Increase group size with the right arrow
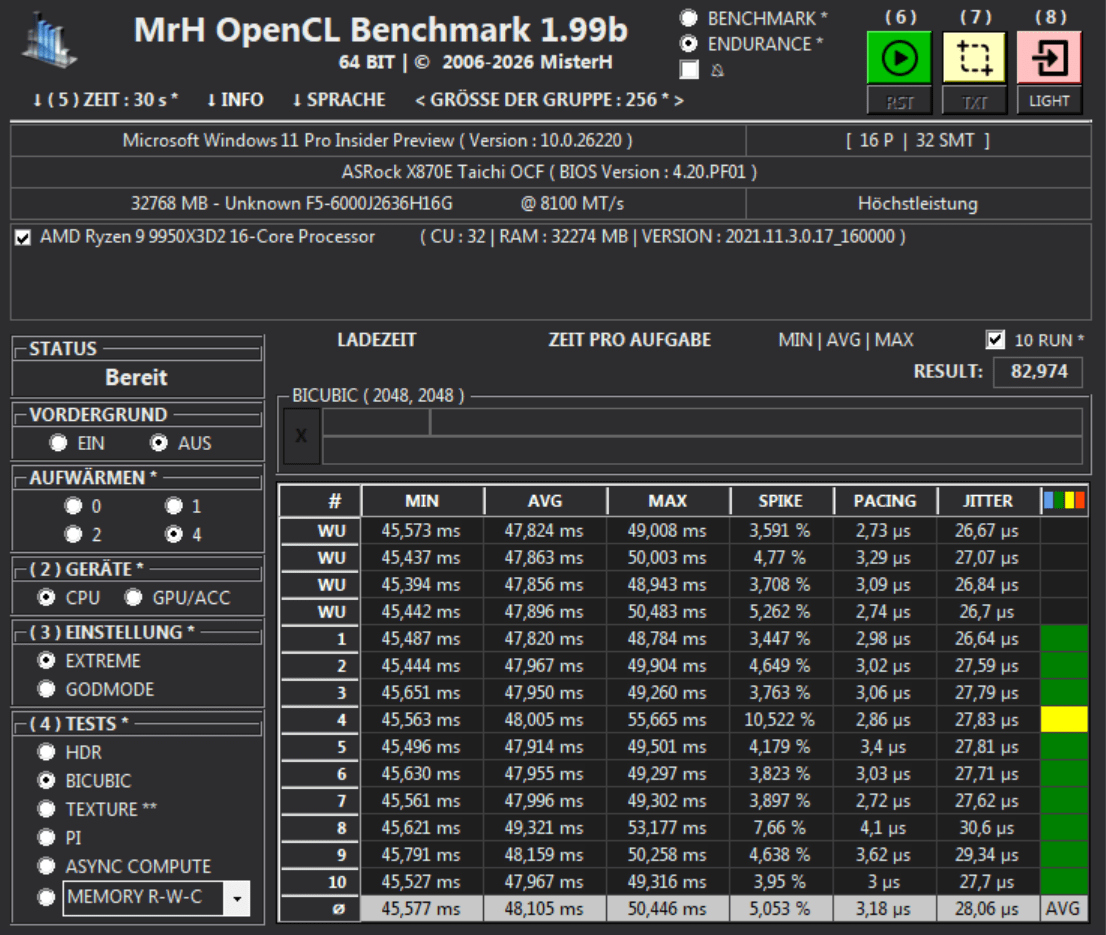 [x=679, y=101]
